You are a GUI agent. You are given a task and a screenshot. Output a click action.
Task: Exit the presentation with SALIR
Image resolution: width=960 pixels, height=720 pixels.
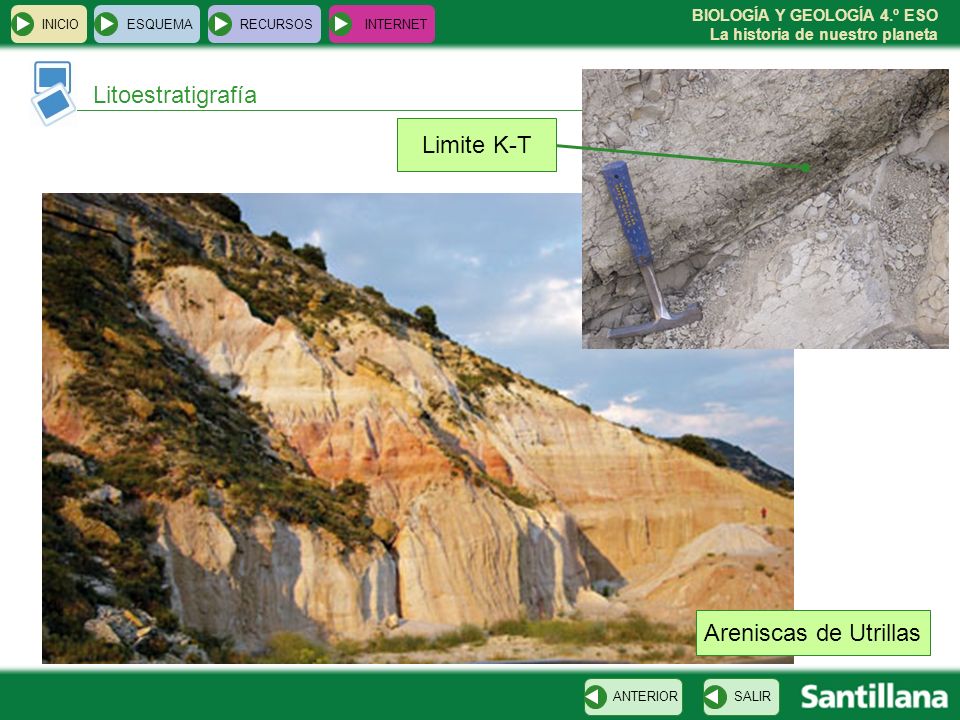(741, 696)
